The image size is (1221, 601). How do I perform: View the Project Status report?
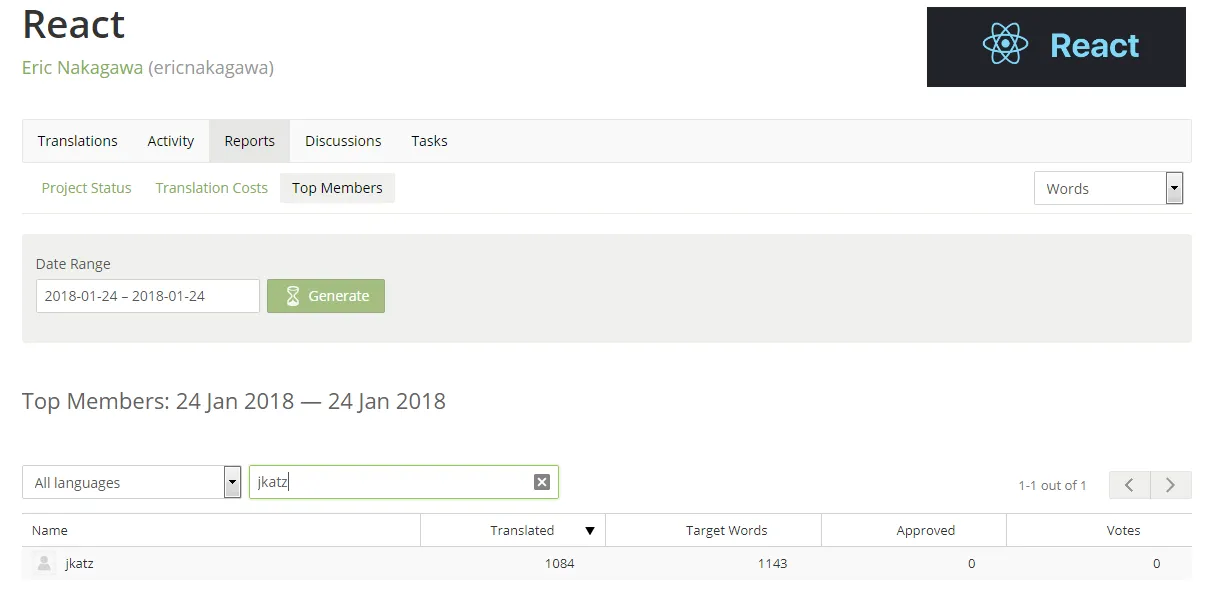point(86,188)
